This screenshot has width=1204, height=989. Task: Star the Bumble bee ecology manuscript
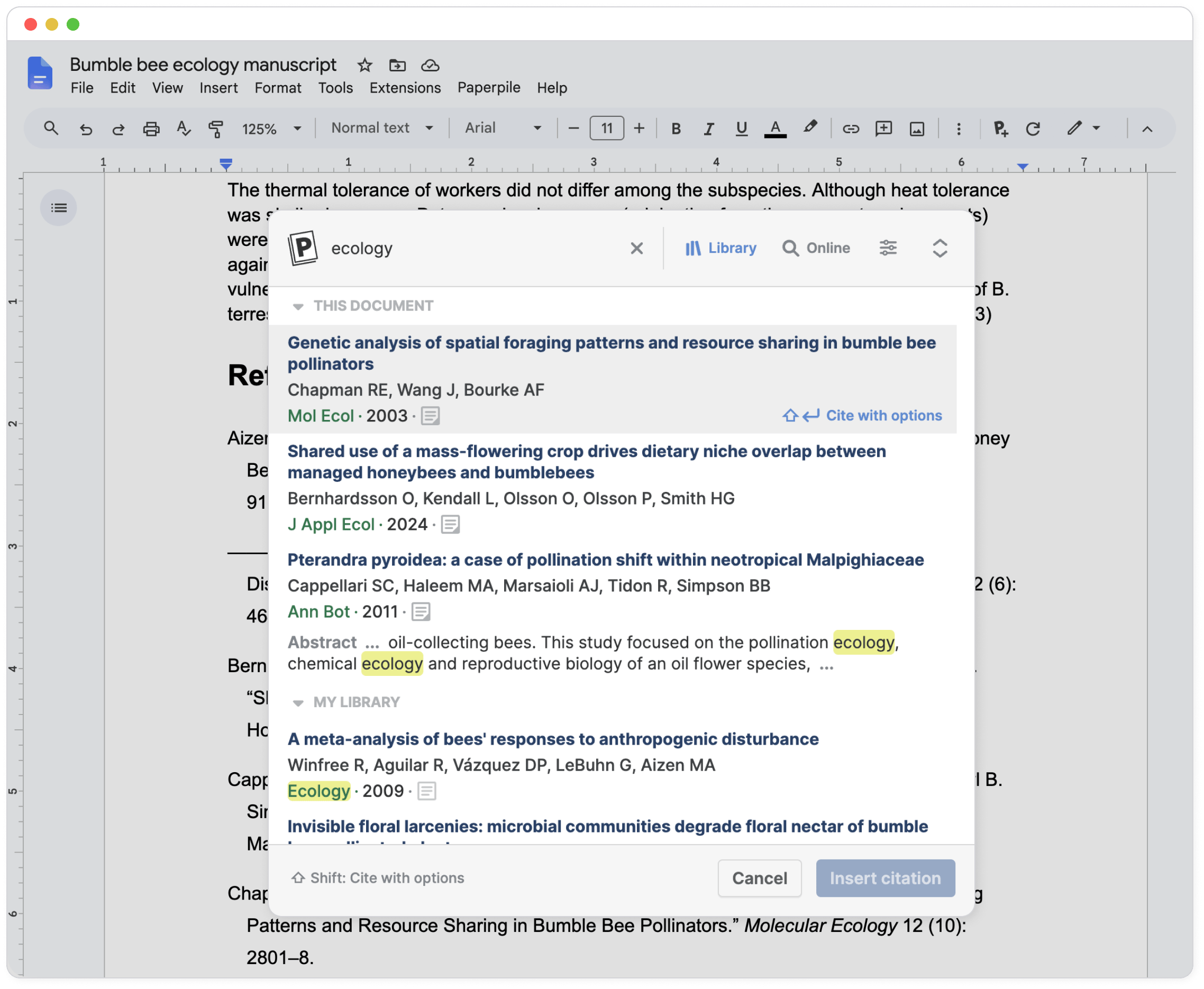pyautogui.click(x=364, y=66)
